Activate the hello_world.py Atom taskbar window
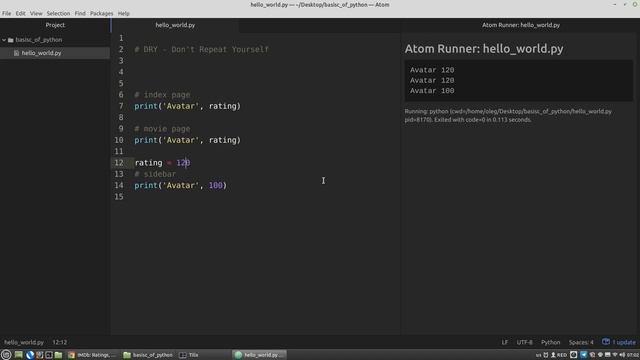The height and width of the screenshot is (360, 640). pyautogui.click(x=260, y=355)
